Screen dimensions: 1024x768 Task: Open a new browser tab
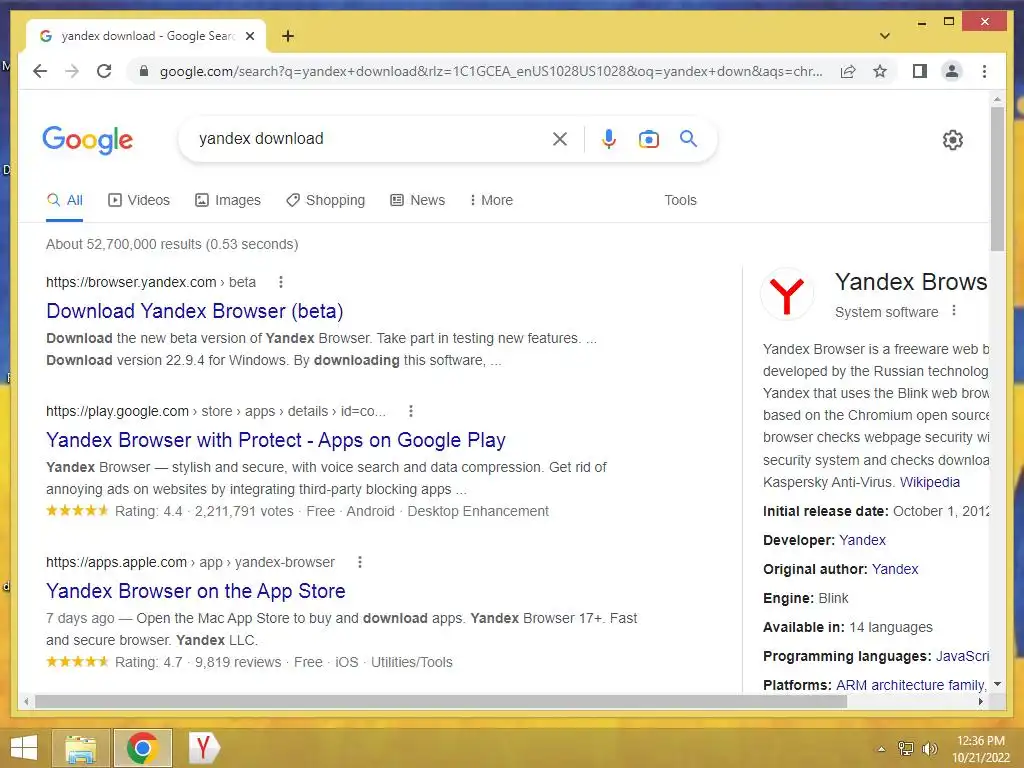coord(288,36)
